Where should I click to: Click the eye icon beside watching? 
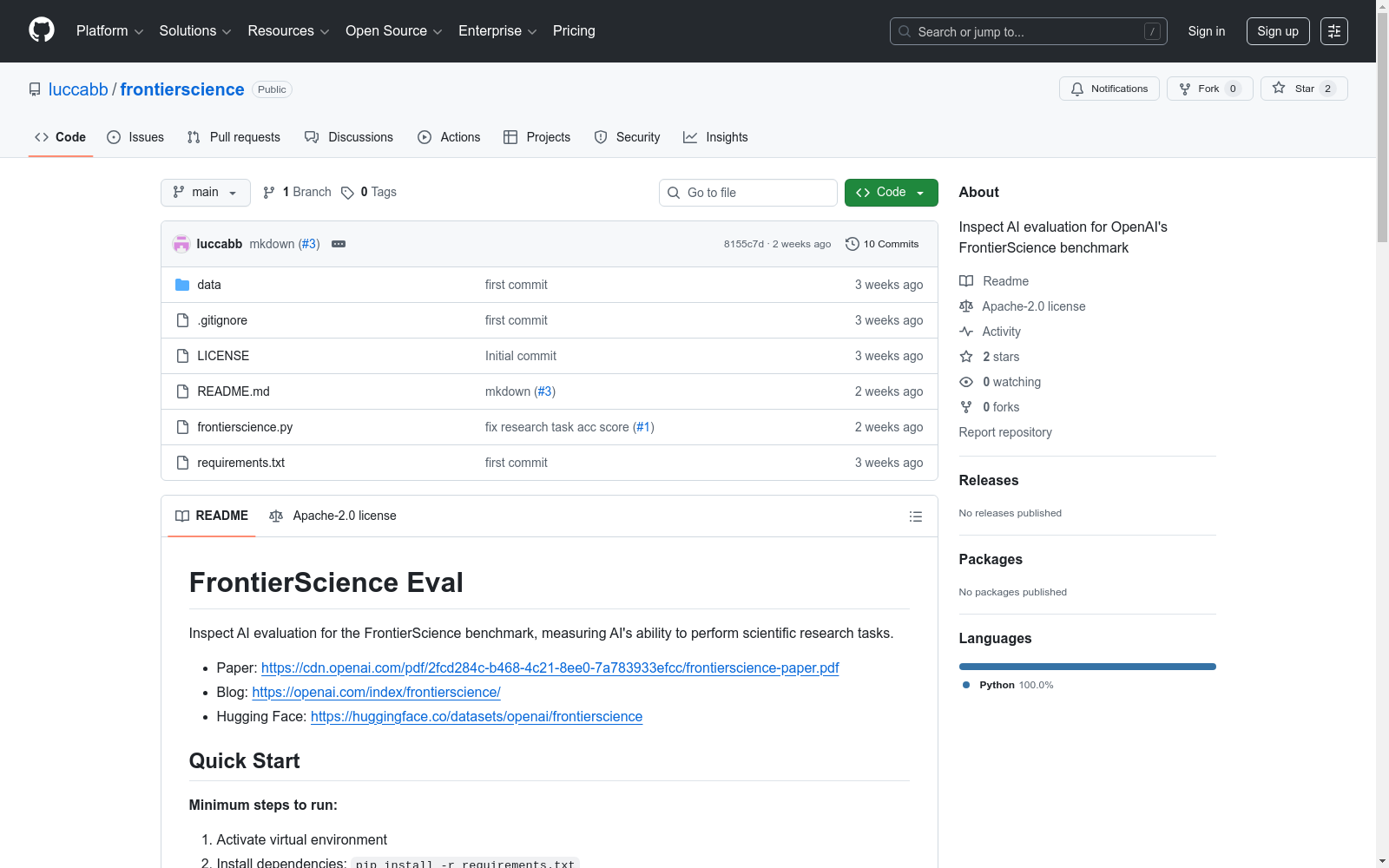pos(966,382)
